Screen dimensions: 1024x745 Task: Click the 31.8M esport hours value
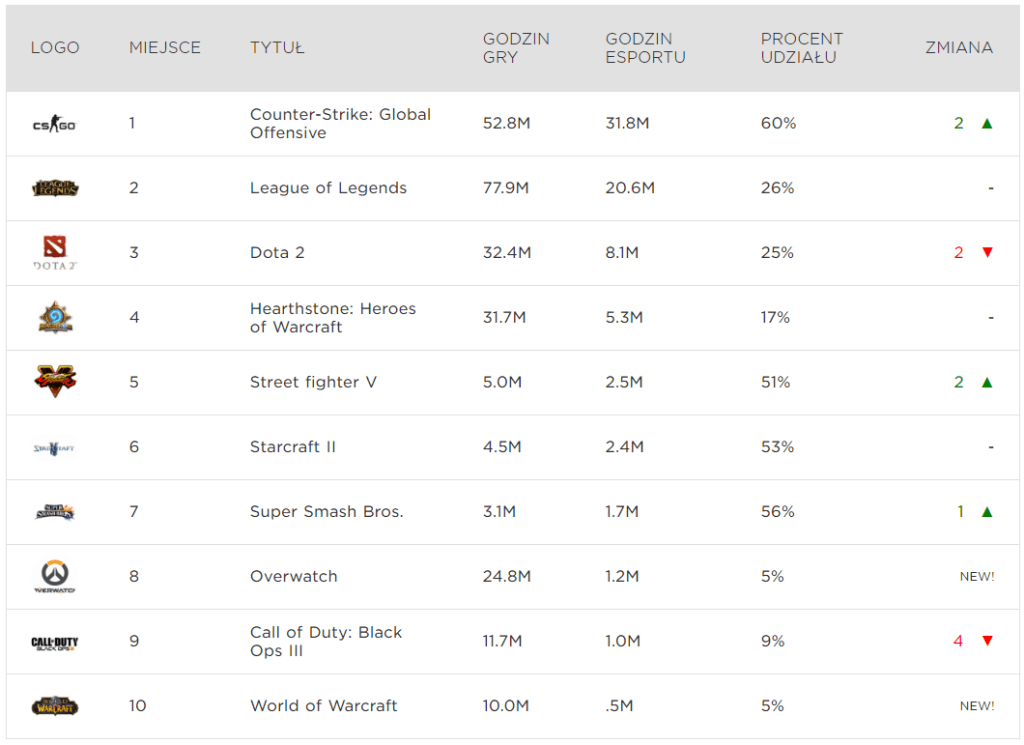627,123
